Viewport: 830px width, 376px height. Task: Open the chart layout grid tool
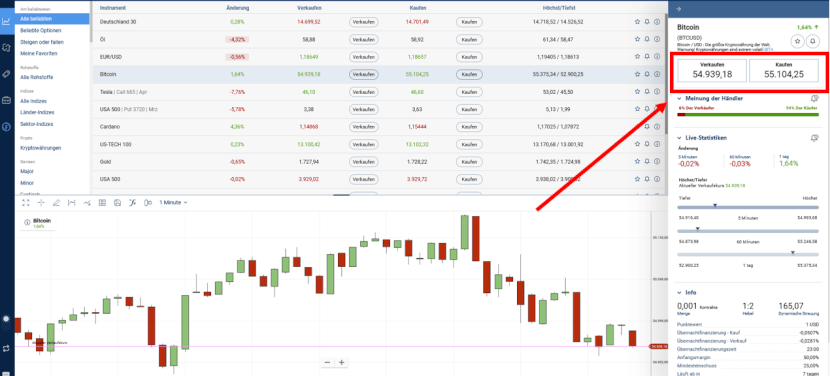(x=102, y=202)
